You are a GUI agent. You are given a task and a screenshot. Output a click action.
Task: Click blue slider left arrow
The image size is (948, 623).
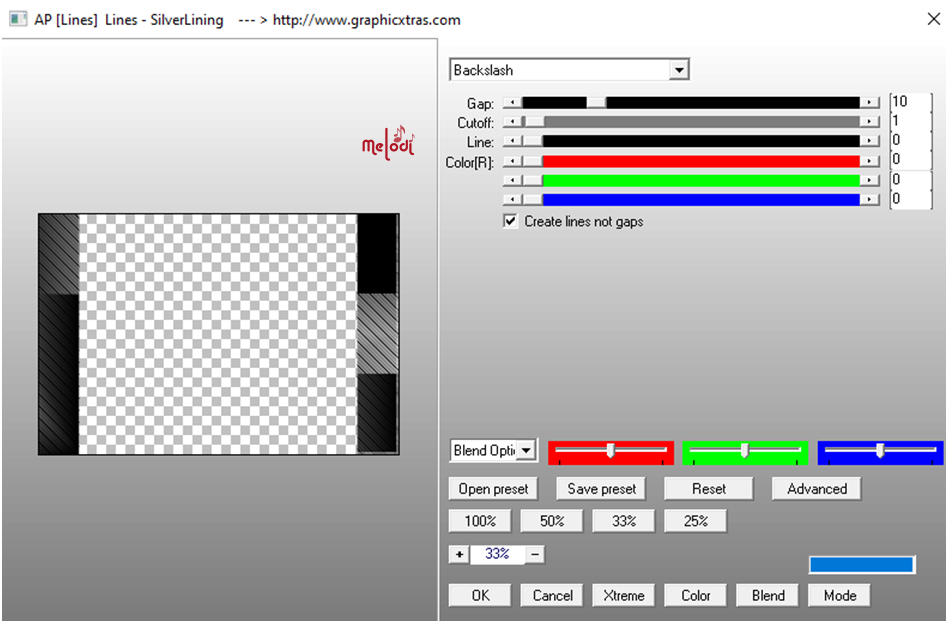[513, 200]
